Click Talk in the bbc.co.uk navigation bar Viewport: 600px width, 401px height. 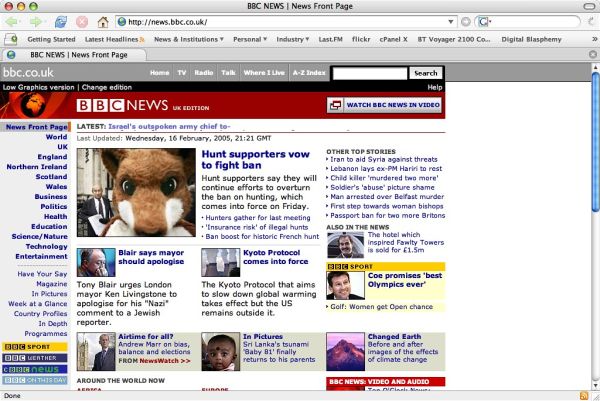228,73
